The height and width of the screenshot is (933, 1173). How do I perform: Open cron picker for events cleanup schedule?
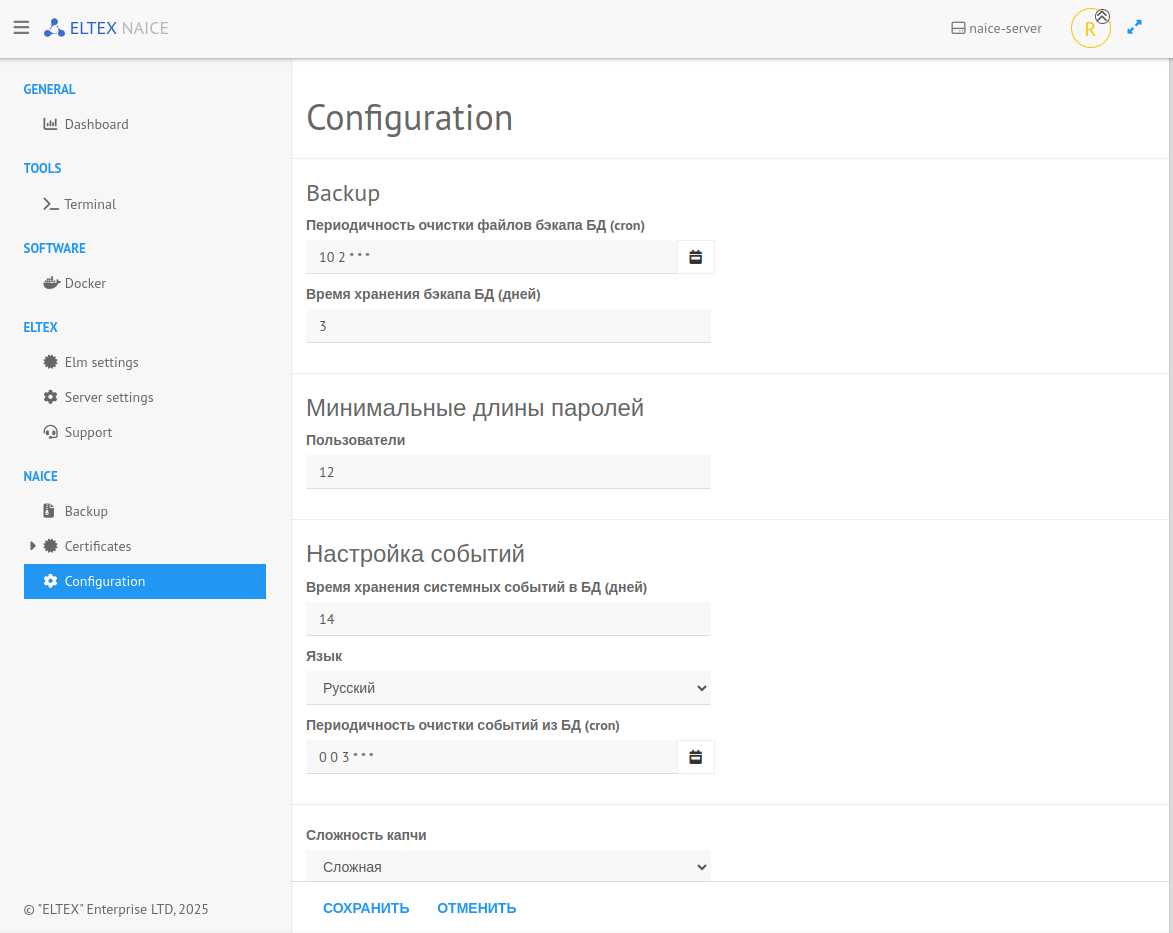tap(696, 757)
